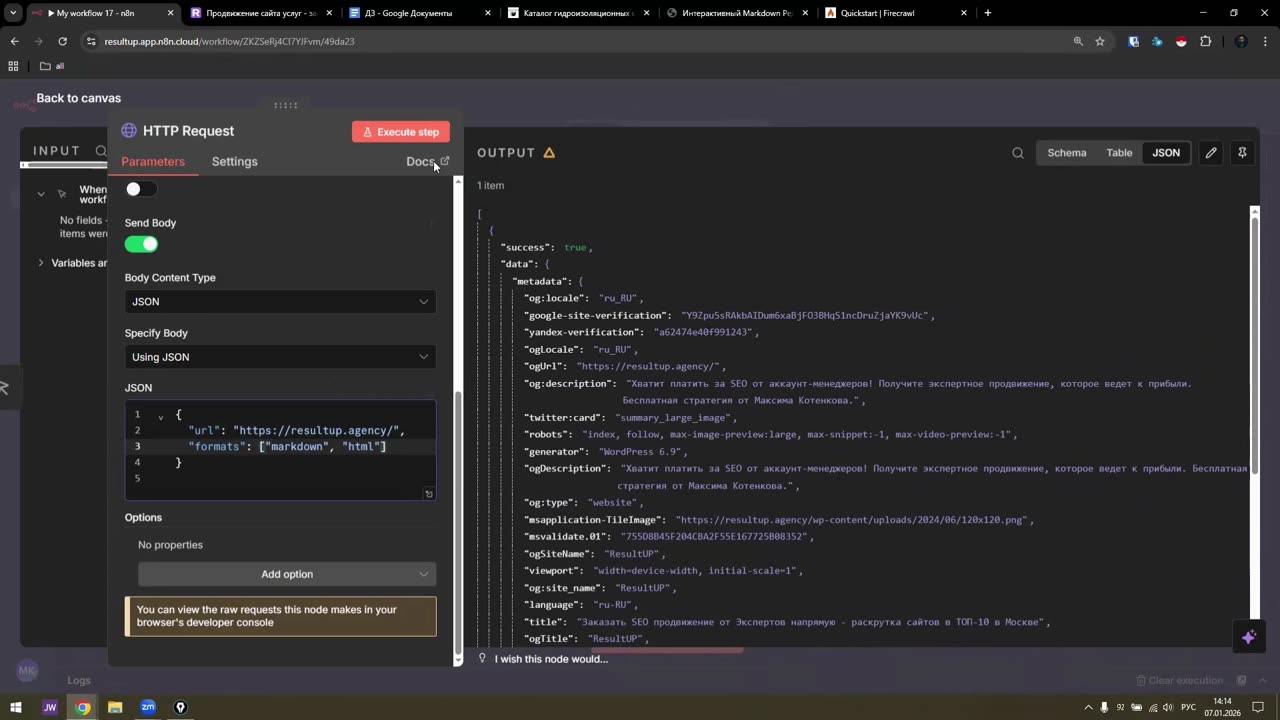The image size is (1280, 720).
Task: Switch output view to Table
Action: (x=1119, y=153)
